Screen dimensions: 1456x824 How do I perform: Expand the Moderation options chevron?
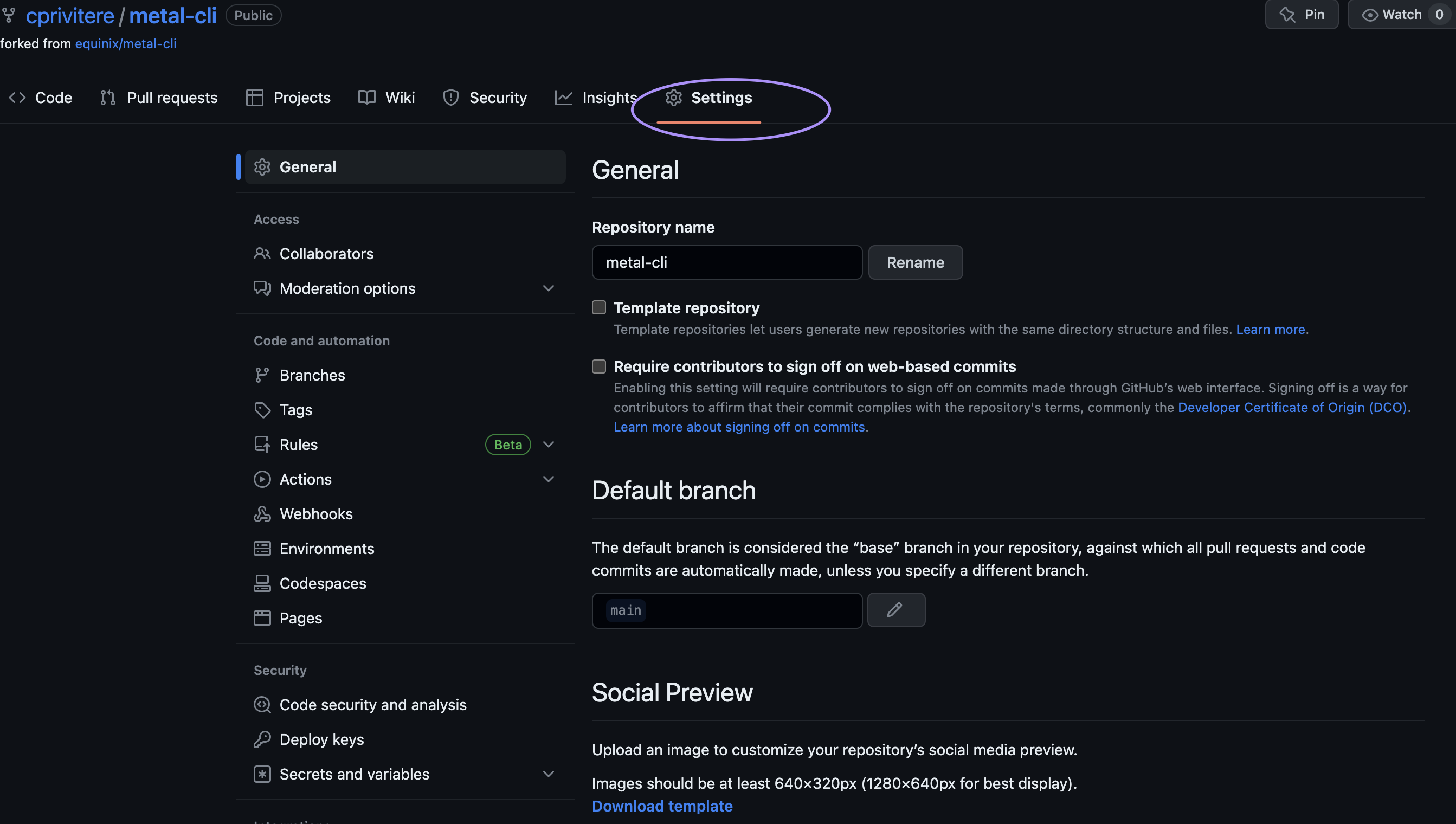tap(548, 288)
